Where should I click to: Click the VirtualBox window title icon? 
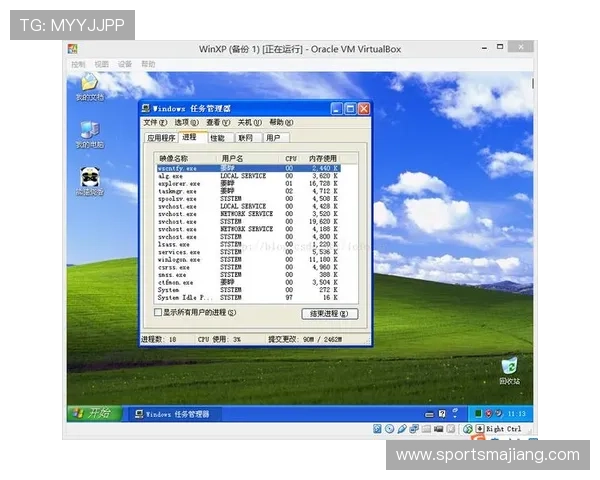73,49
